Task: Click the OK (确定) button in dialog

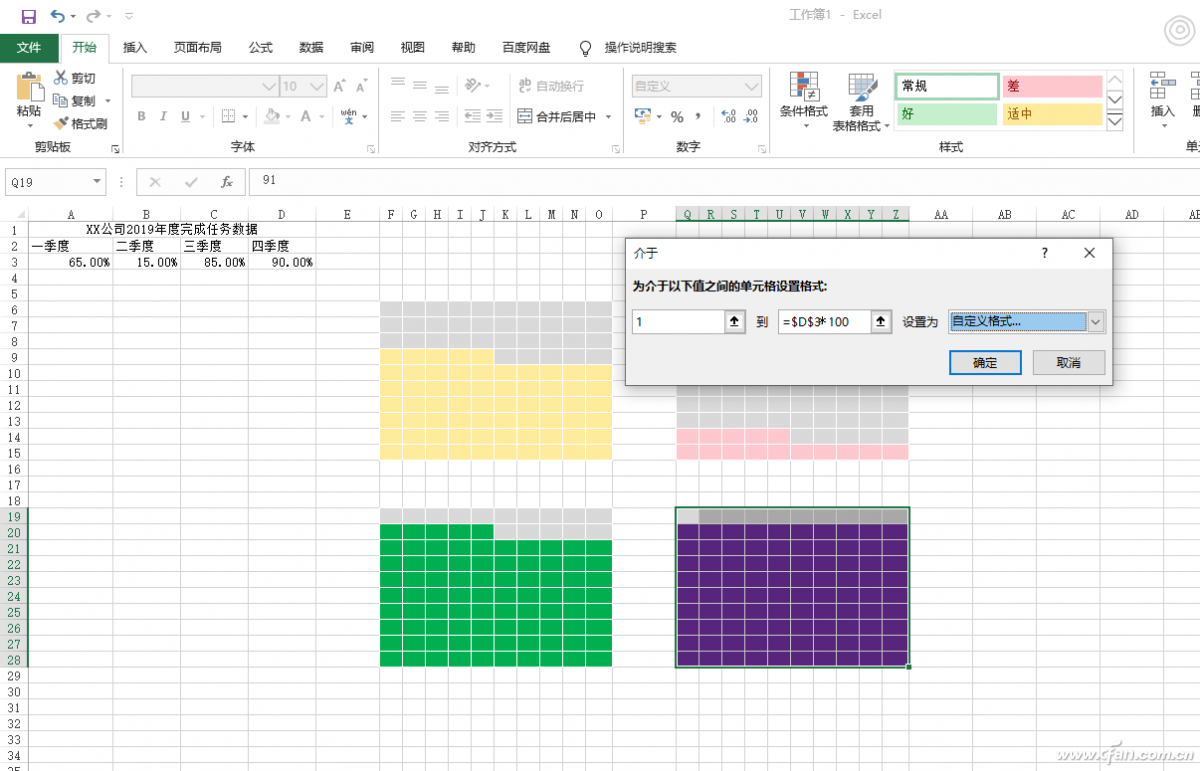Action: click(985, 362)
